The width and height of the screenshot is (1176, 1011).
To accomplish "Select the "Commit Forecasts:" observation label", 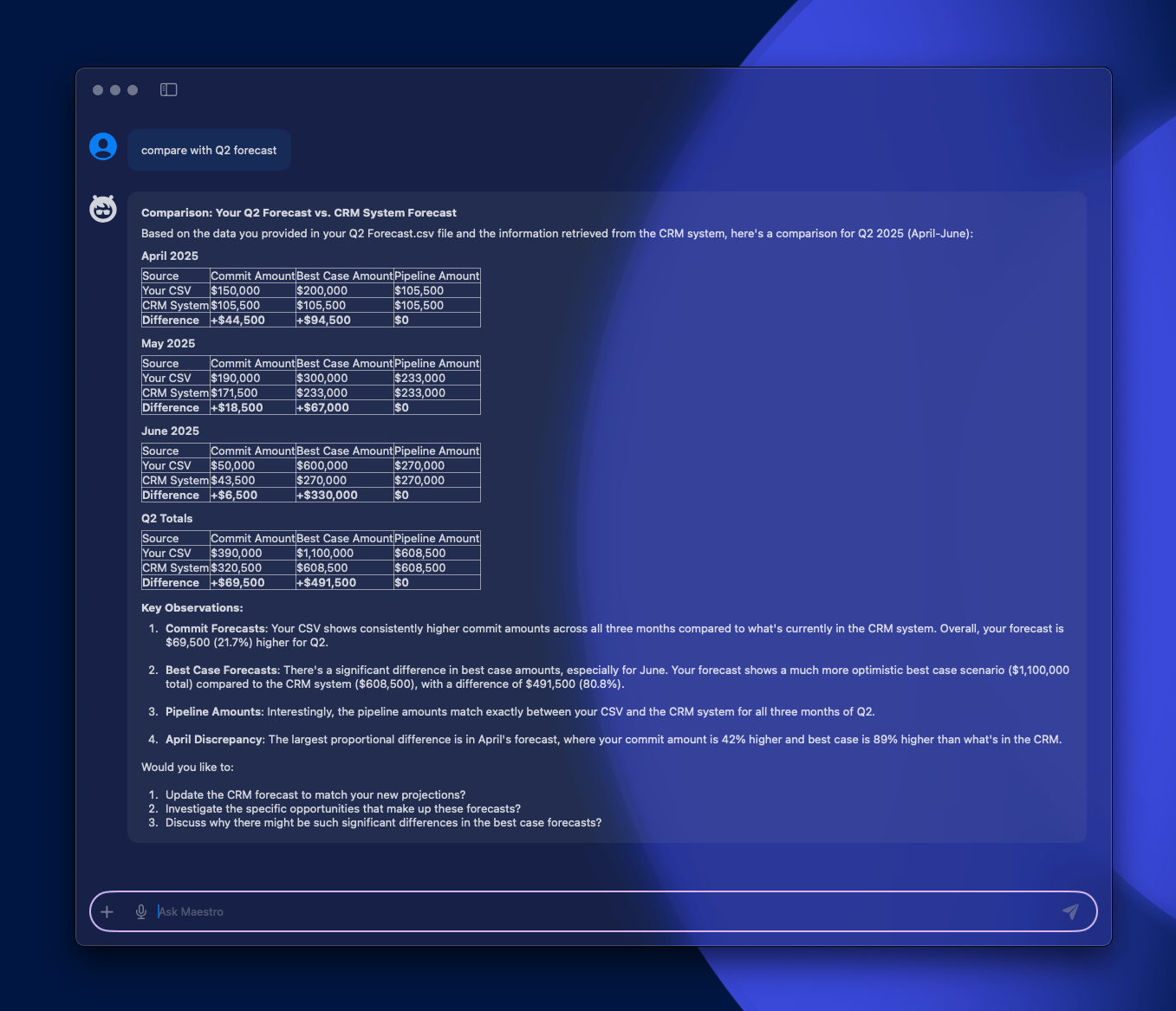I will pyautogui.click(x=217, y=628).
